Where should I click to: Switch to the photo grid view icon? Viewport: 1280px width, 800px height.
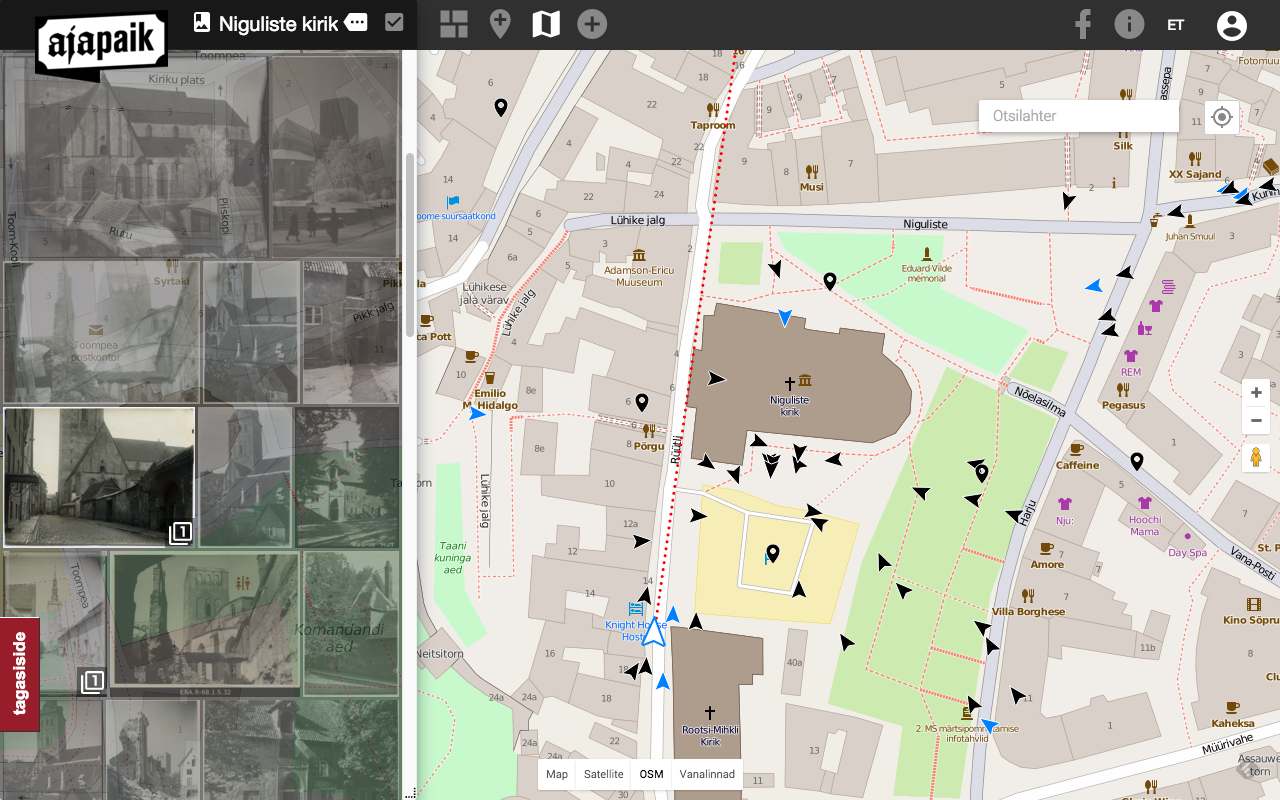click(x=454, y=24)
